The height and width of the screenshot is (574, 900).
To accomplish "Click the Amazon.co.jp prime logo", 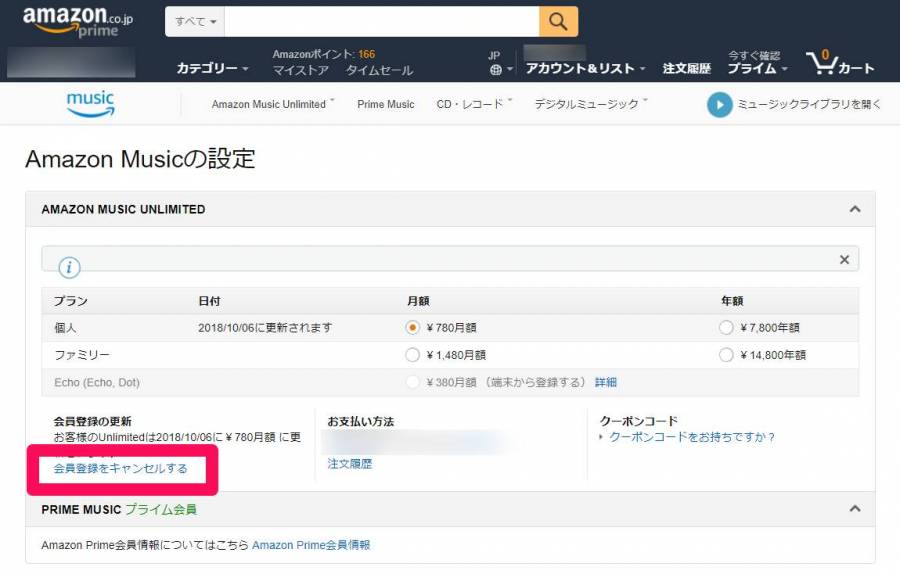I will (77, 22).
